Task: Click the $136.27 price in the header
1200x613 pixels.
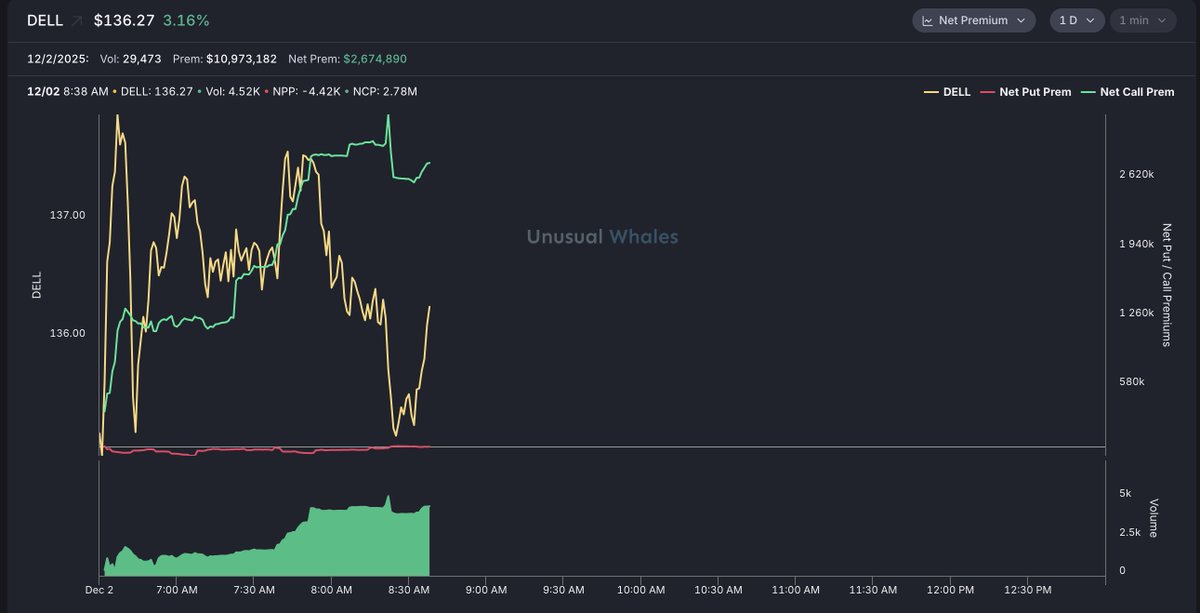Action: pyautogui.click(x=124, y=21)
